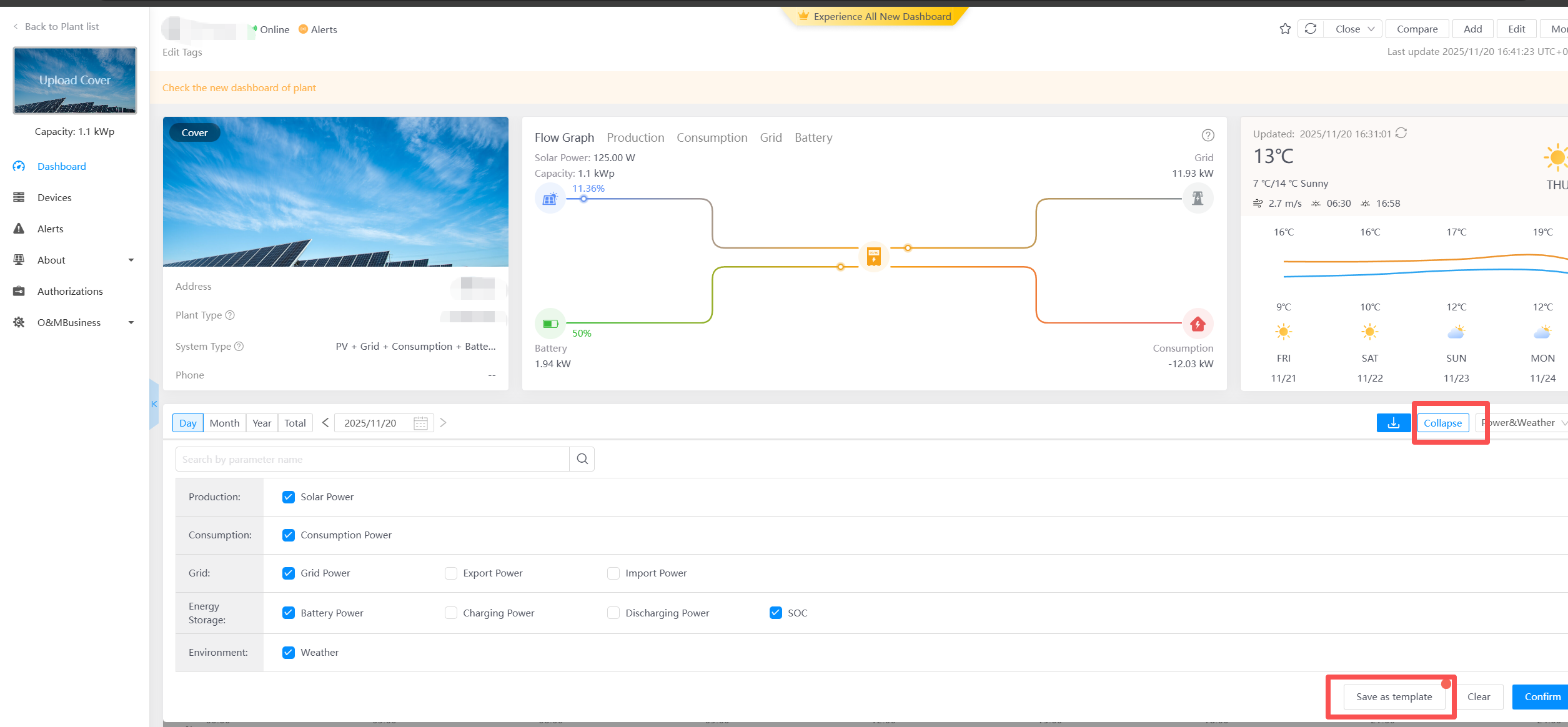Enable the Export Power checkbox
The width and height of the screenshot is (1568, 727).
coord(450,573)
